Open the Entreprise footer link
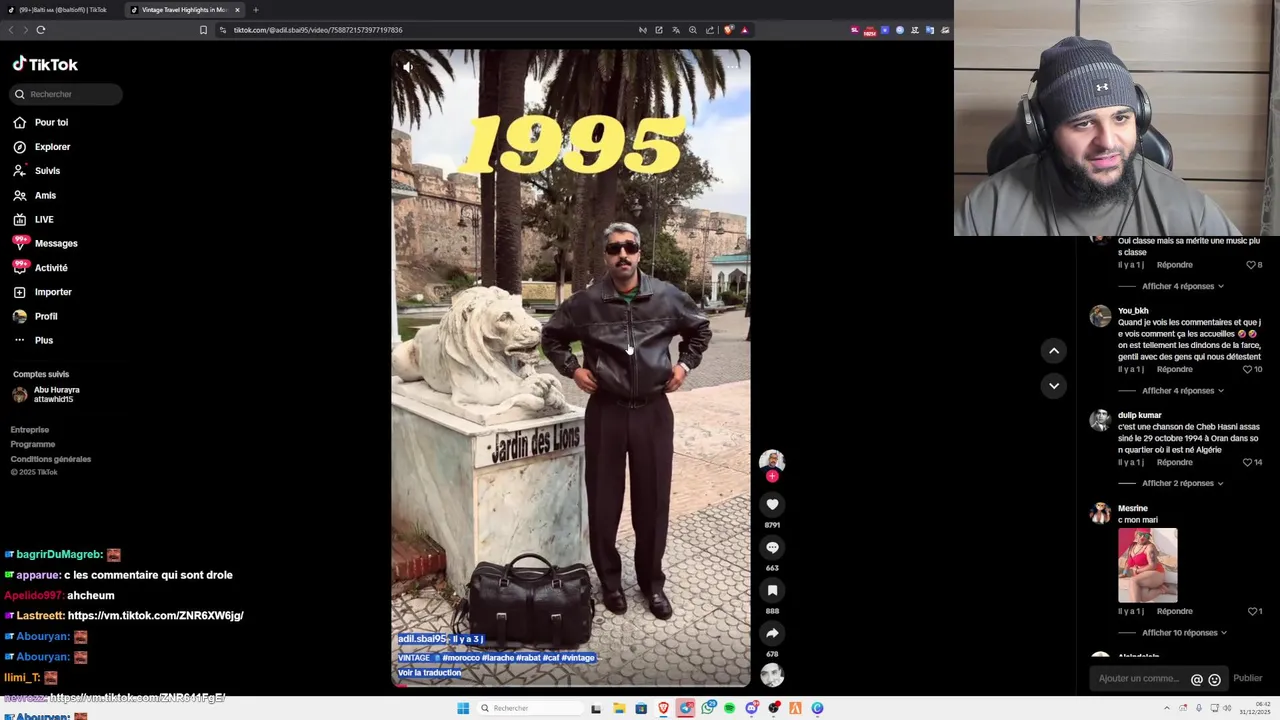The width and height of the screenshot is (1280, 720). pos(30,429)
